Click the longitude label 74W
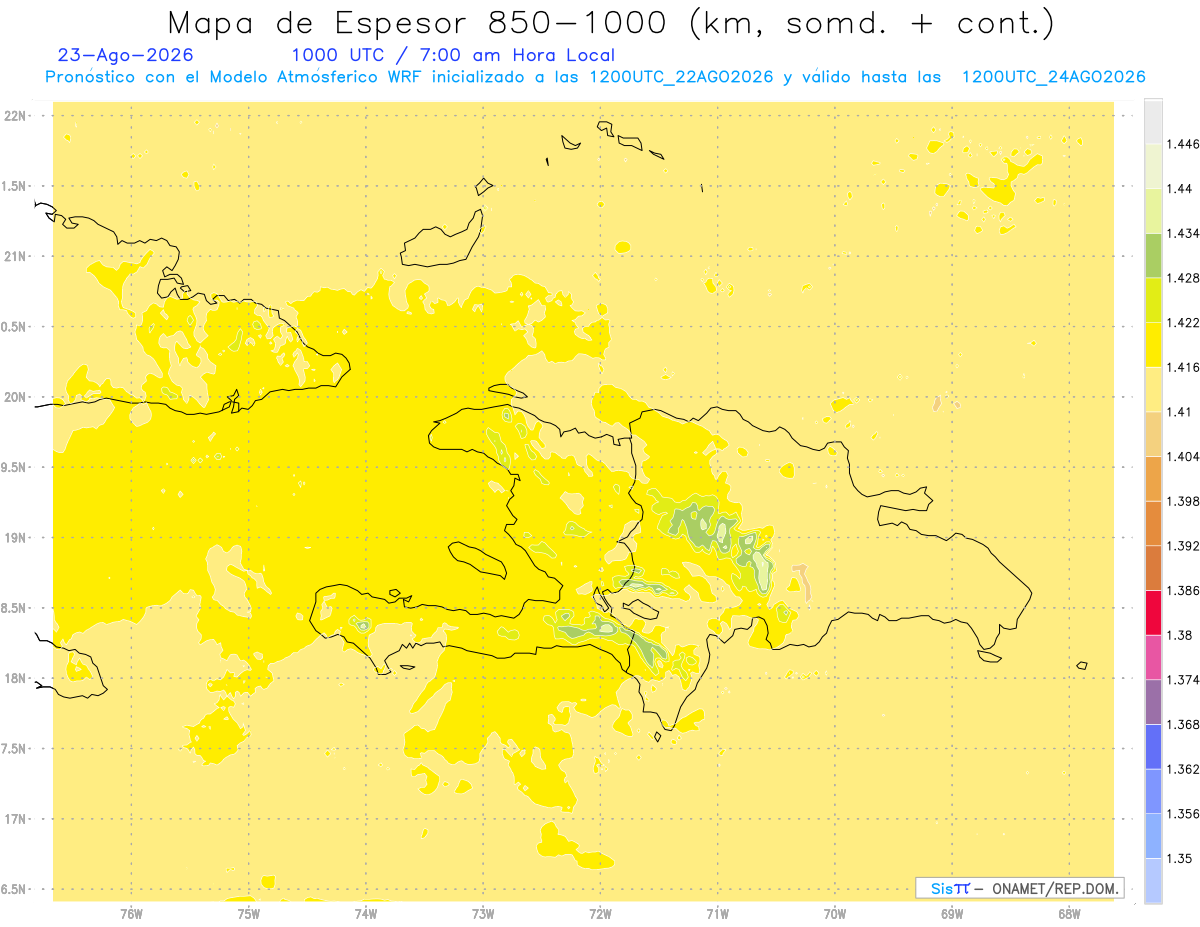Image resolution: width=1200 pixels, height=927 pixels. [x=366, y=914]
